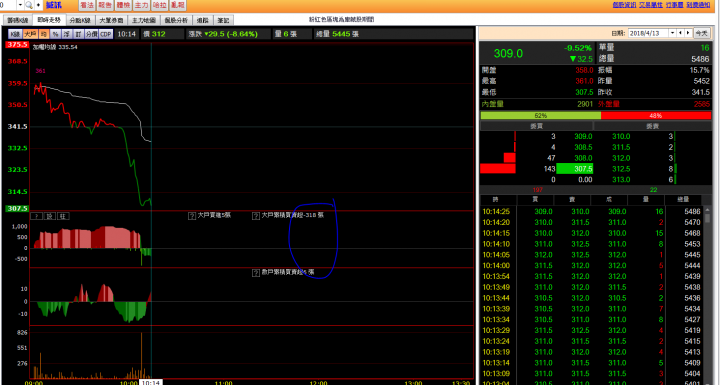Viewport: 720px width, 385px height.
Task: Click the 設 settings box in indicator panel
Action: [50, 216]
